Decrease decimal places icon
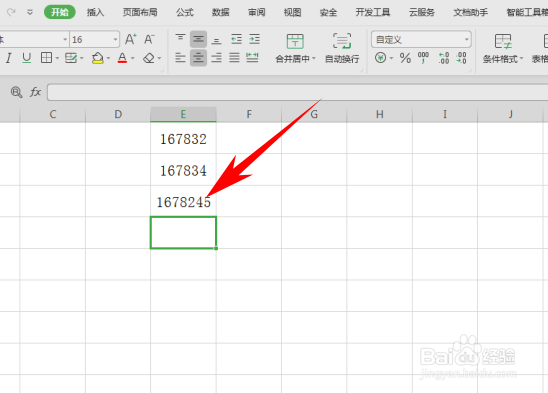This screenshot has width=548, height=393. point(461,58)
